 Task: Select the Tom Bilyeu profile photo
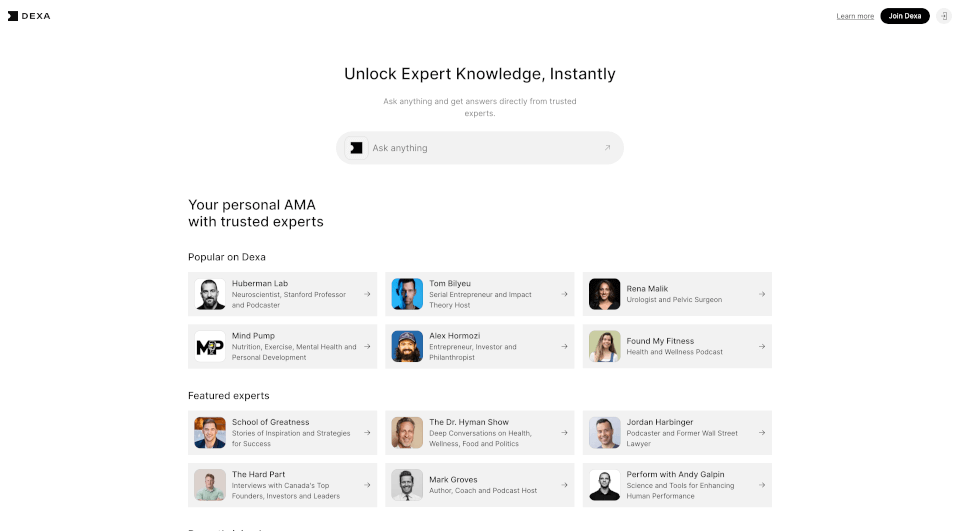[x=407, y=294]
